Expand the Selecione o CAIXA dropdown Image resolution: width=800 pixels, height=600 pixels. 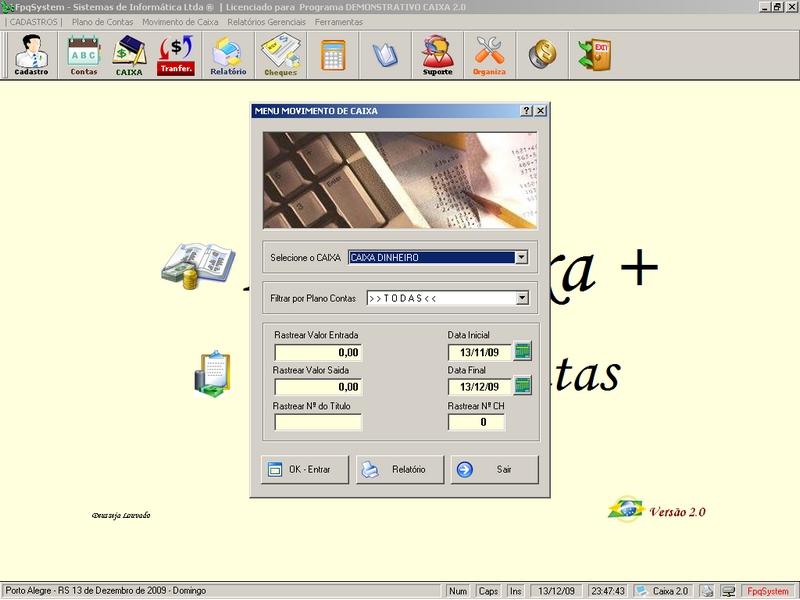coord(521,258)
